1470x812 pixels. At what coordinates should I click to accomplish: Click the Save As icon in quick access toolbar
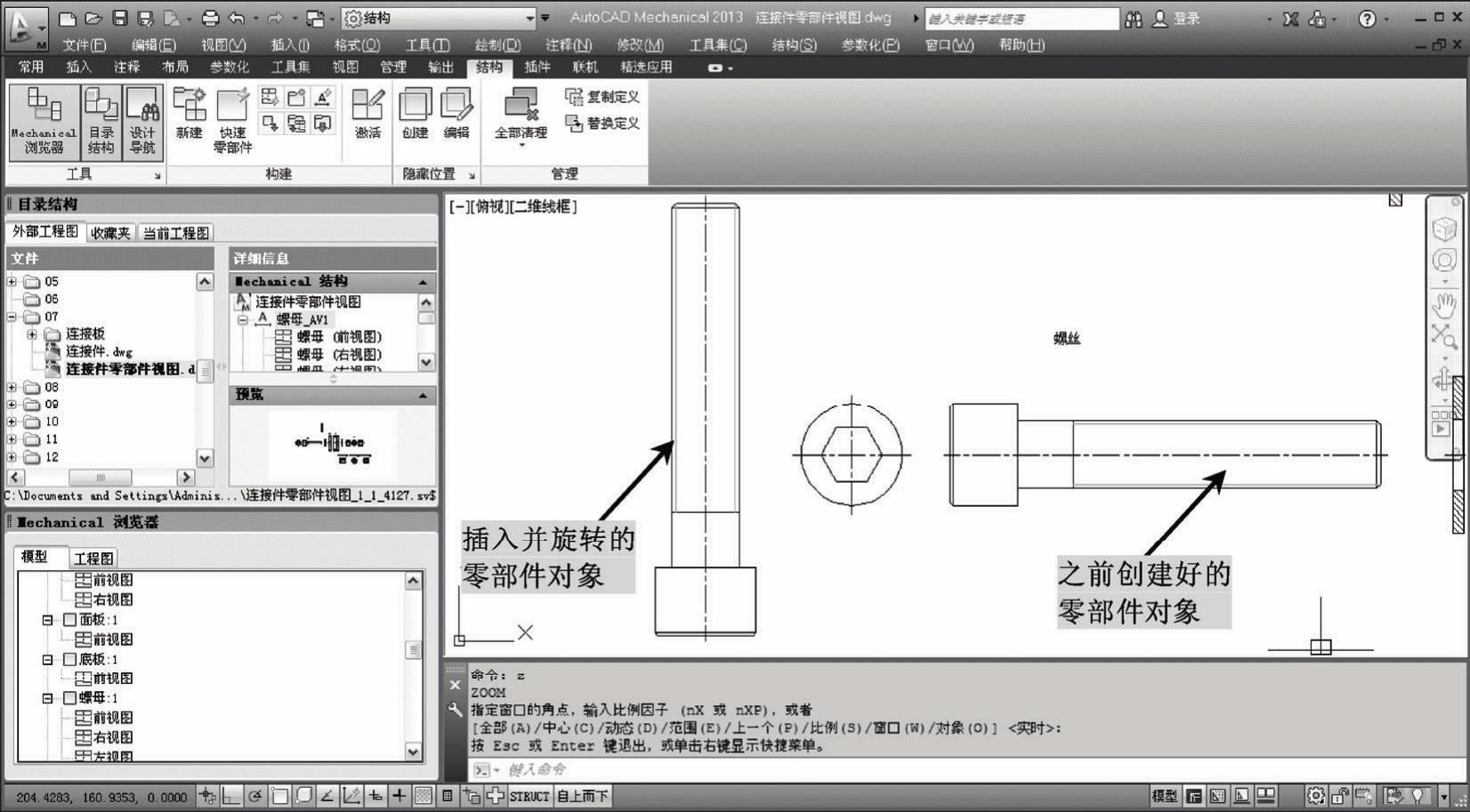[146, 18]
